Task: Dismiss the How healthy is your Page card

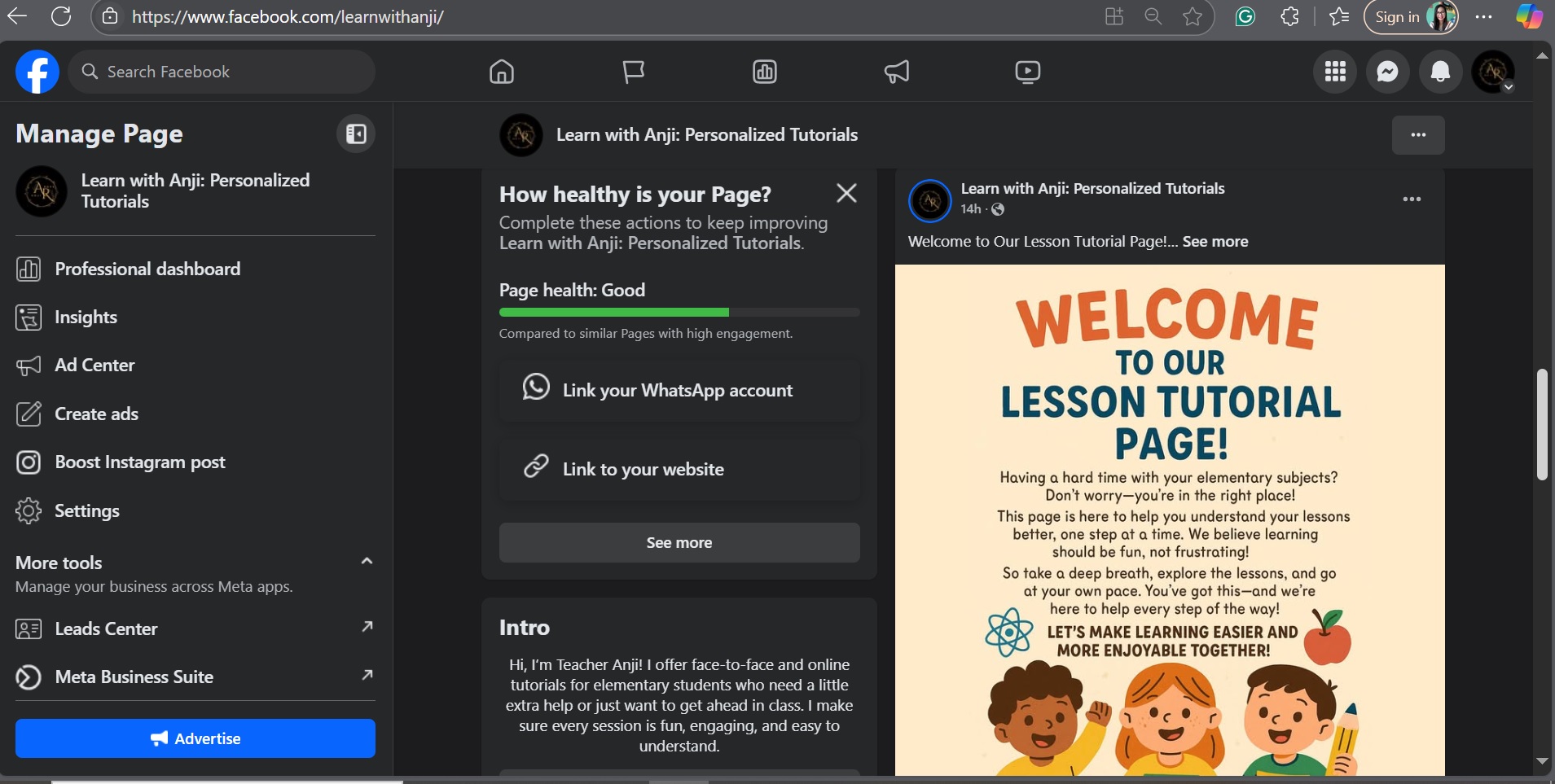Action: [846, 193]
